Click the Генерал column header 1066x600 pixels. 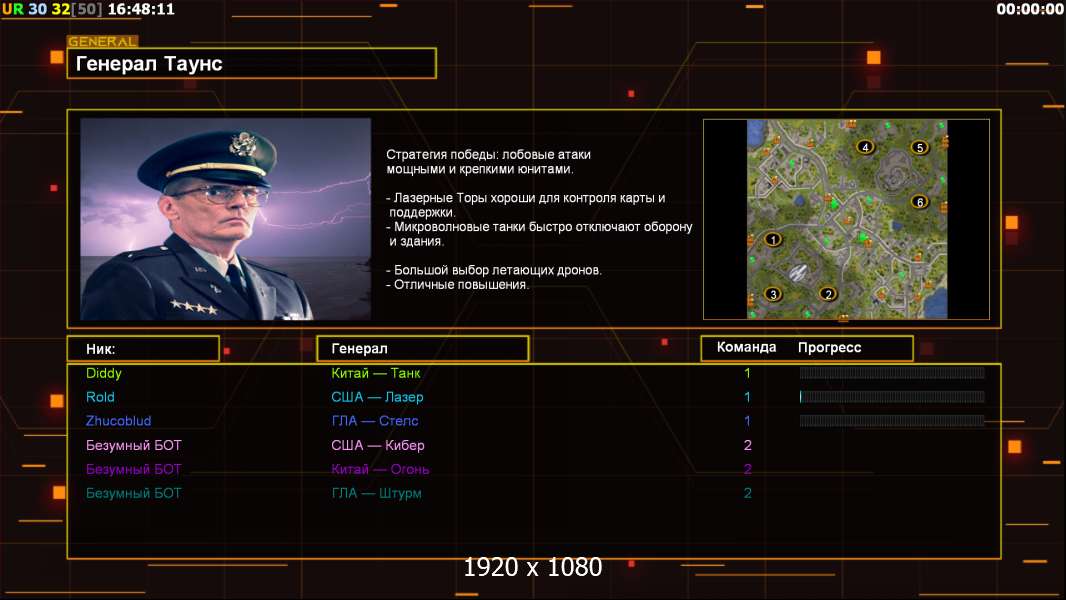[423, 349]
